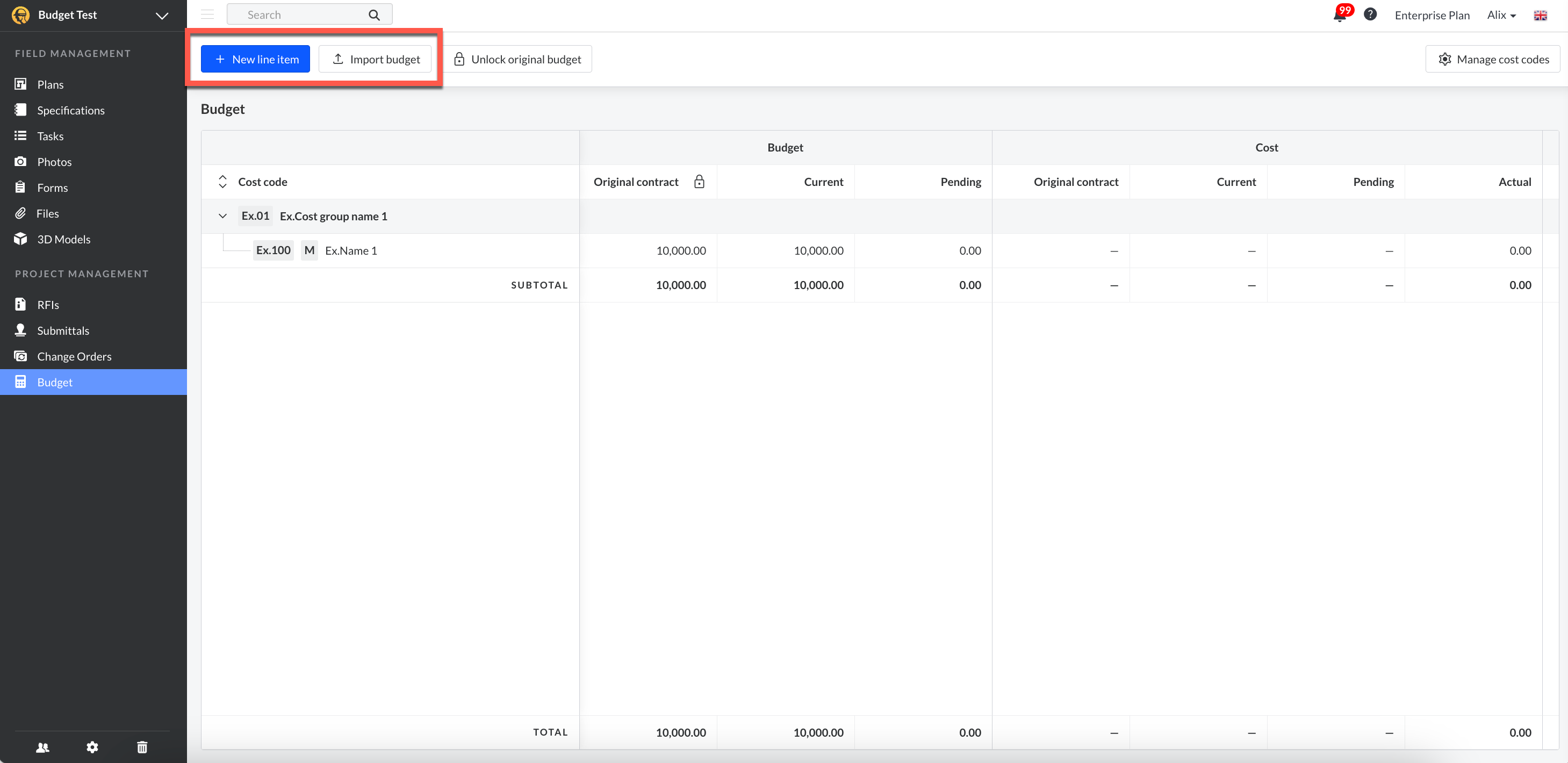
Task: Open the Alix user menu
Action: pos(1501,15)
